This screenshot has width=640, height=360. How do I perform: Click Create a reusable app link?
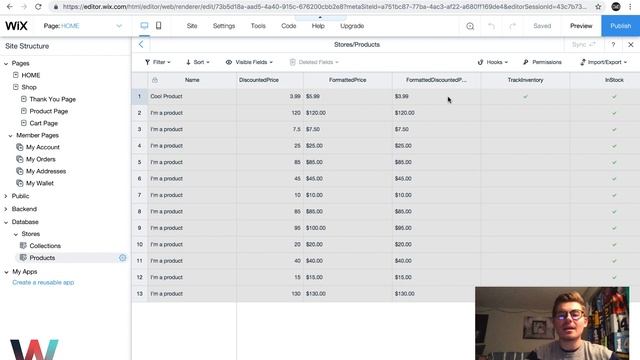43,282
